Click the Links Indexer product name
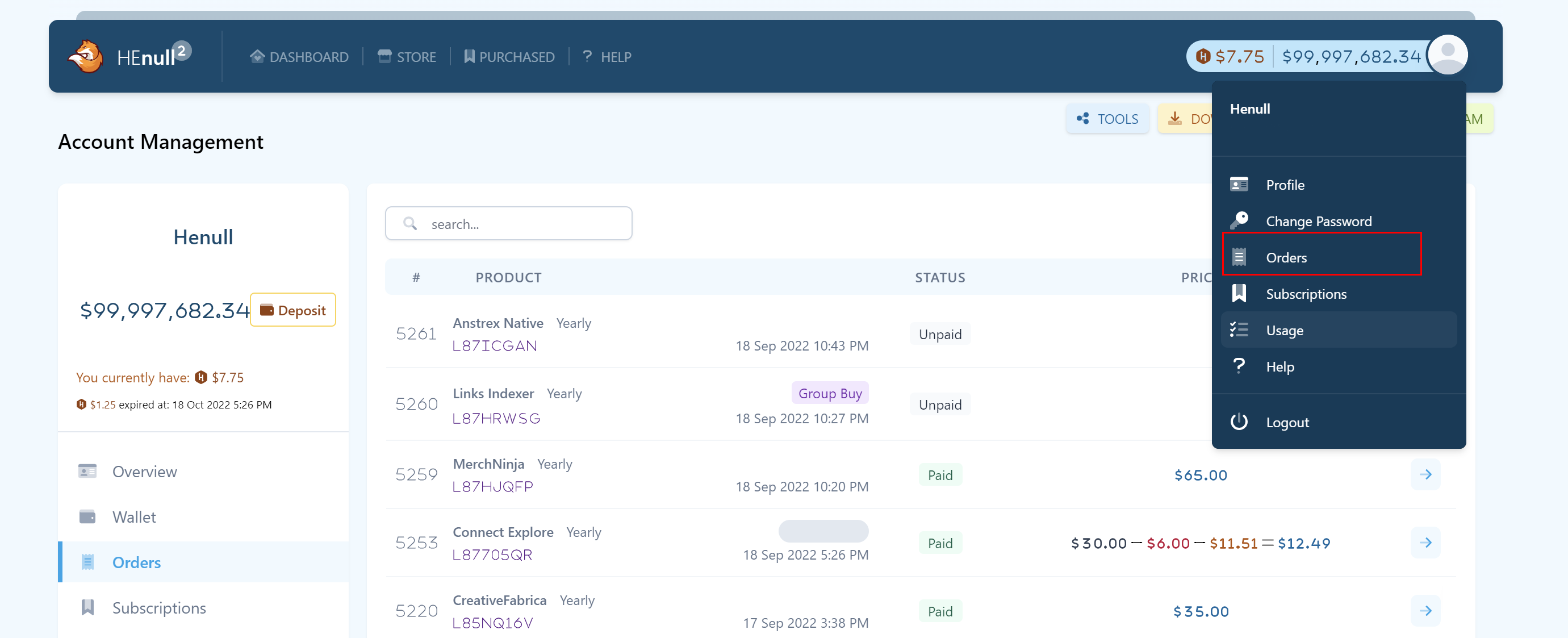This screenshot has width=1568, height=638. pos(493,393)
